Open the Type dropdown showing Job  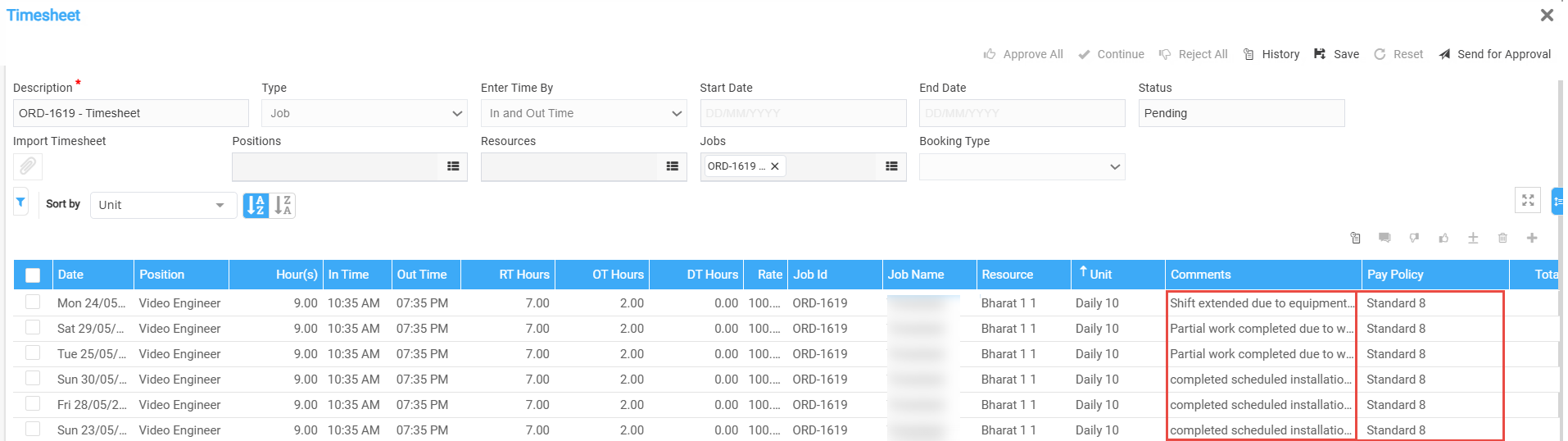(364, 113)
